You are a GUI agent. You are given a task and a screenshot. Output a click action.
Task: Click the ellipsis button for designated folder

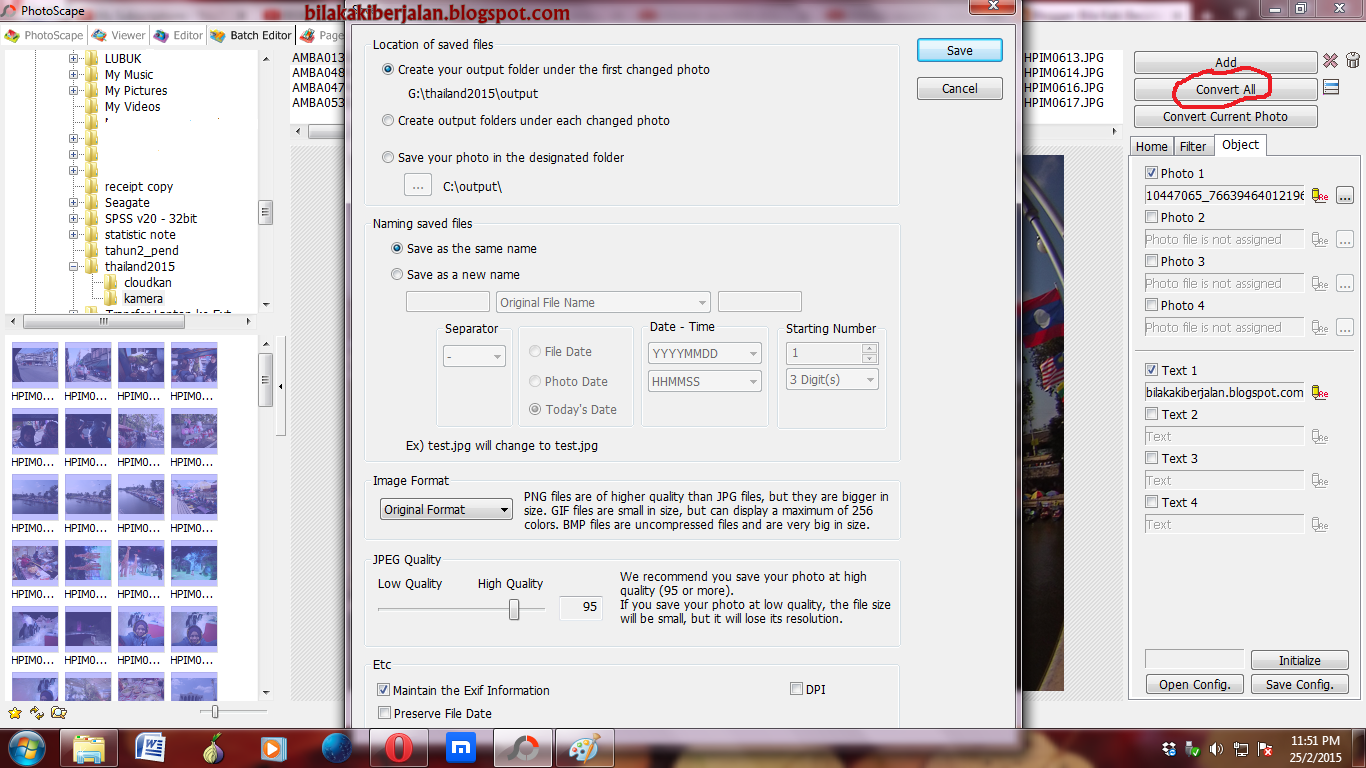click(418, 186)
